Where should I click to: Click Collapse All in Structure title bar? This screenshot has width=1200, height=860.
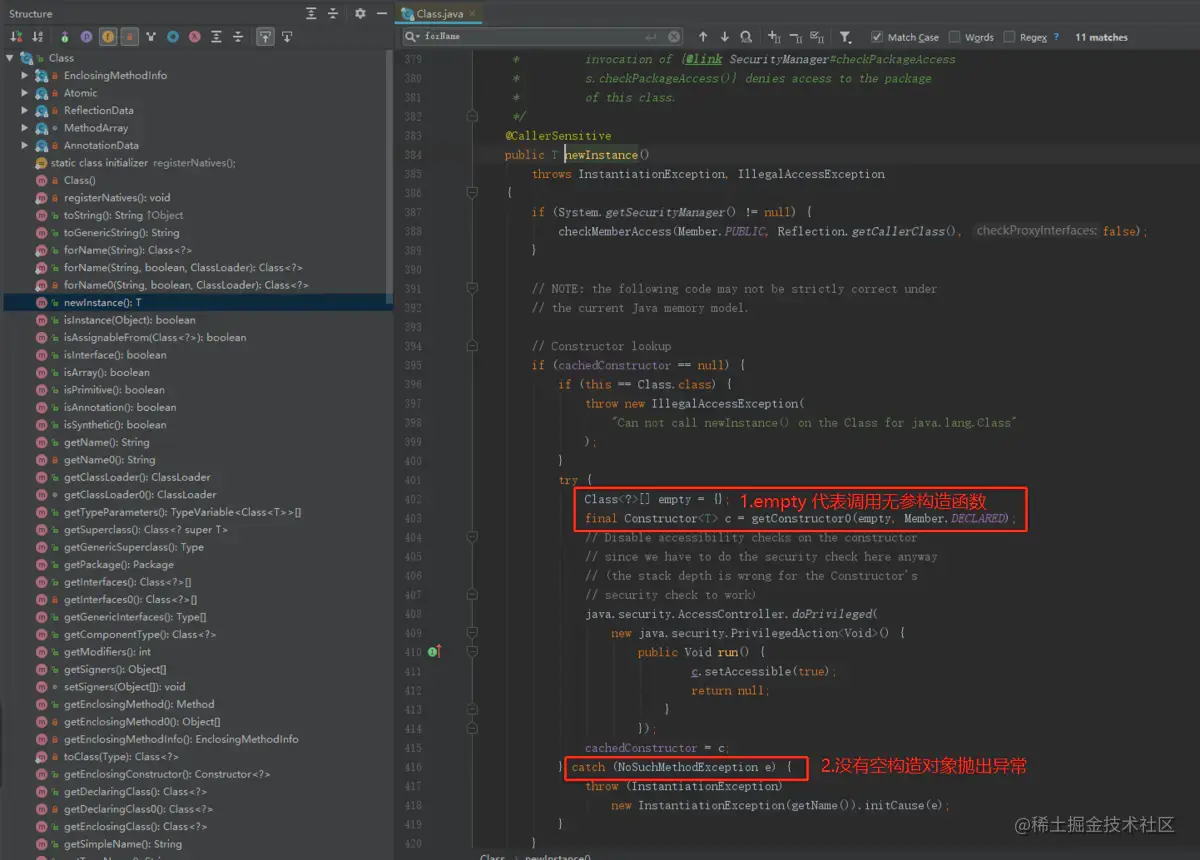pyautogui.click(x=334, y=14)
